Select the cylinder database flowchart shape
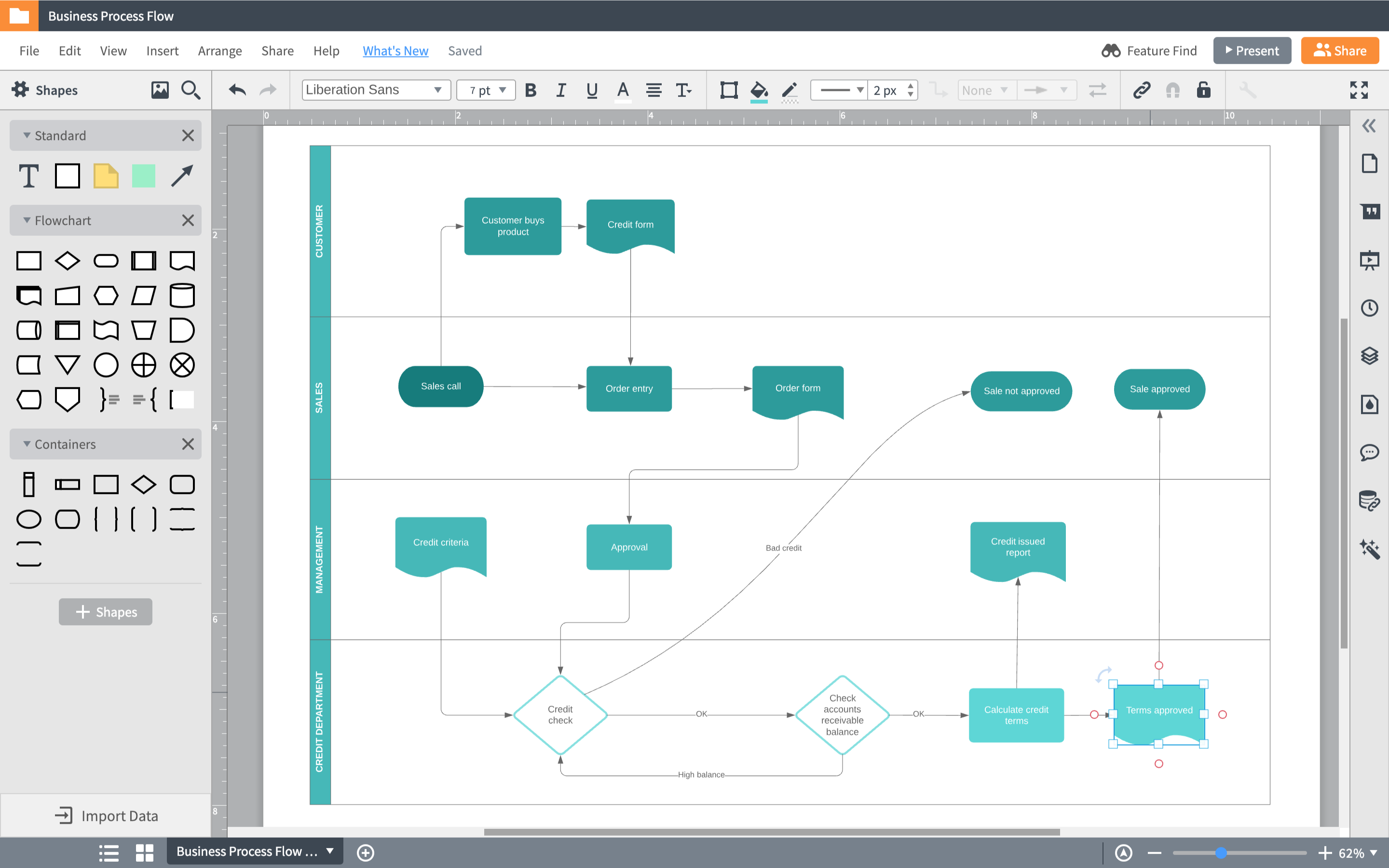 tap(182, 296)
